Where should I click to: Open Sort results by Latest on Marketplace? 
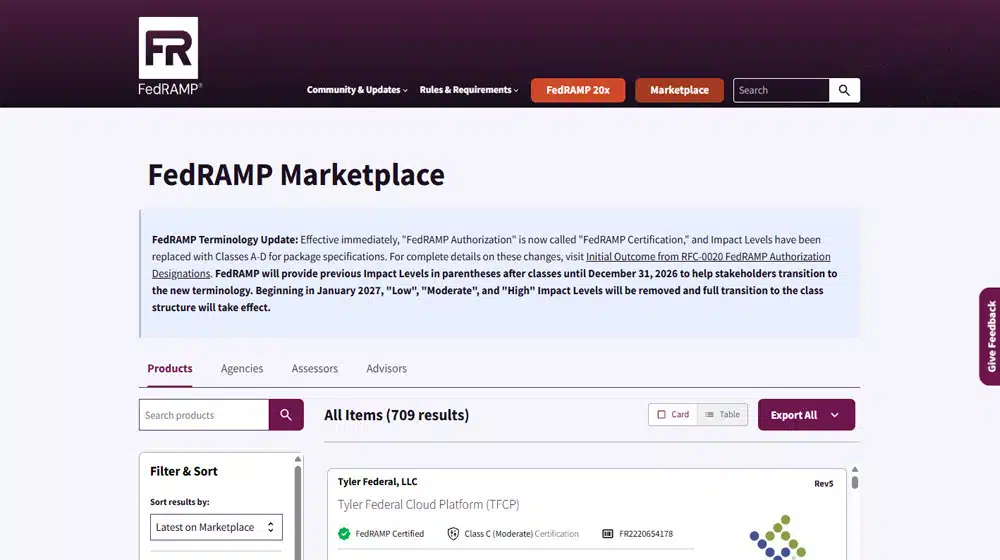tap(216, 527)
